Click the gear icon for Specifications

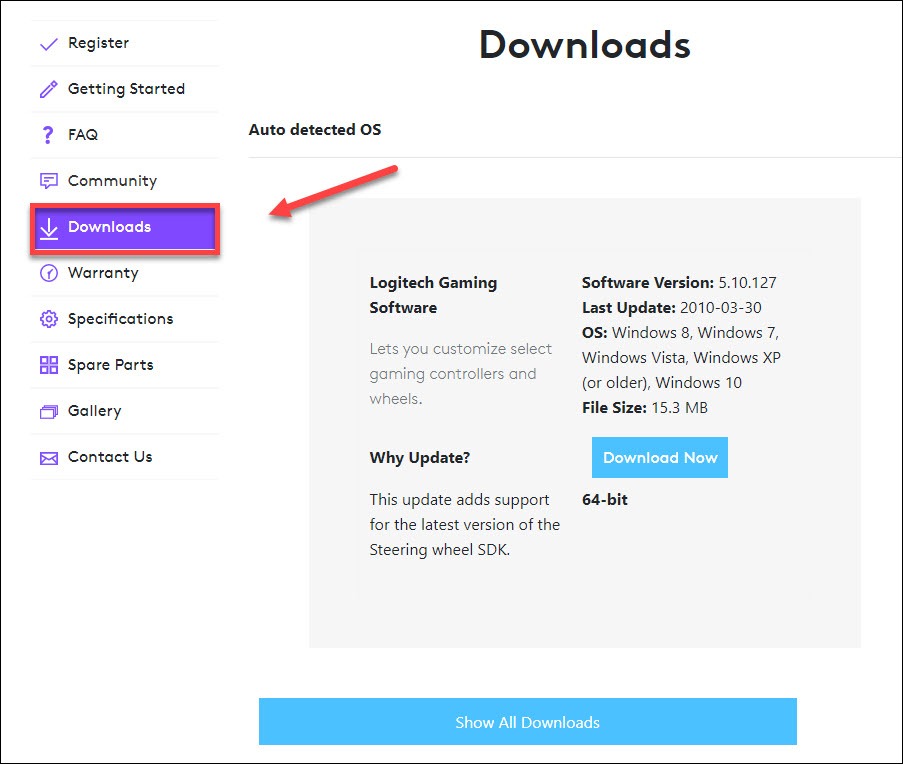coord(48,319)
